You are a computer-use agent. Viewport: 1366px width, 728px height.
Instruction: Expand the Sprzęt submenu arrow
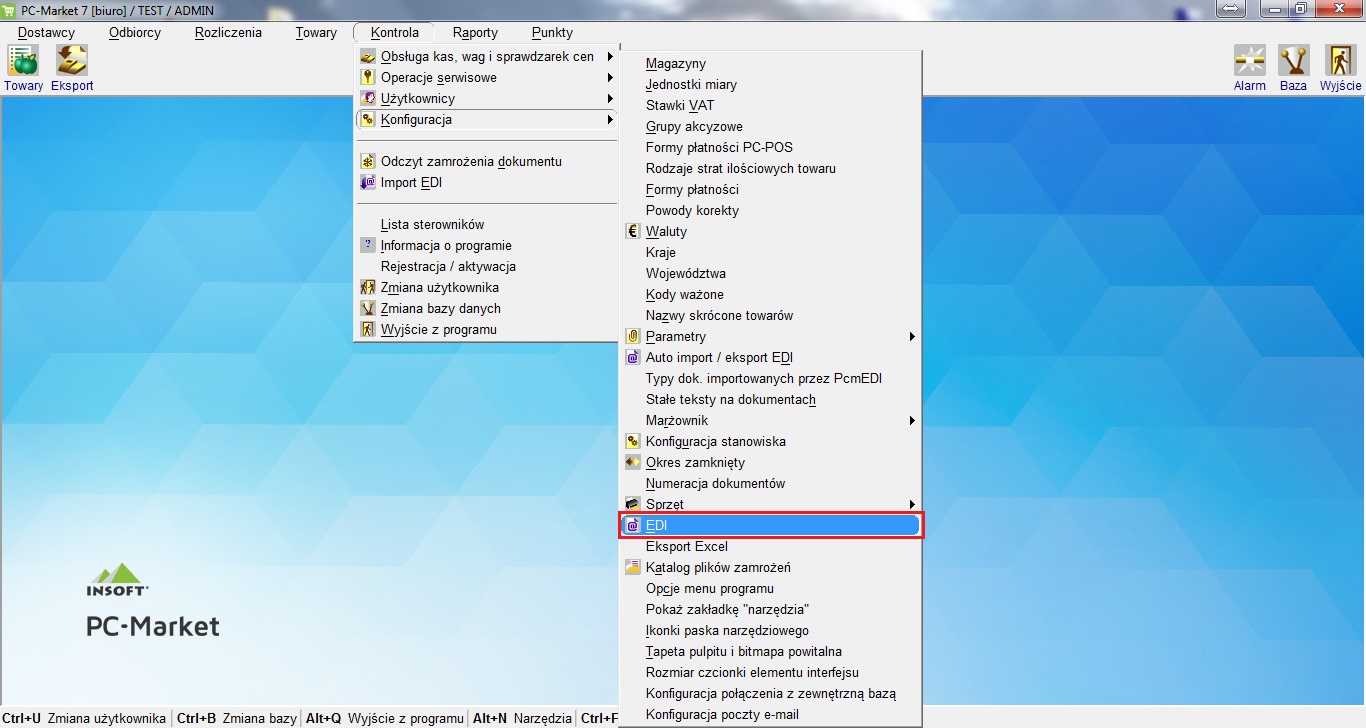click(x=912, y=505)
